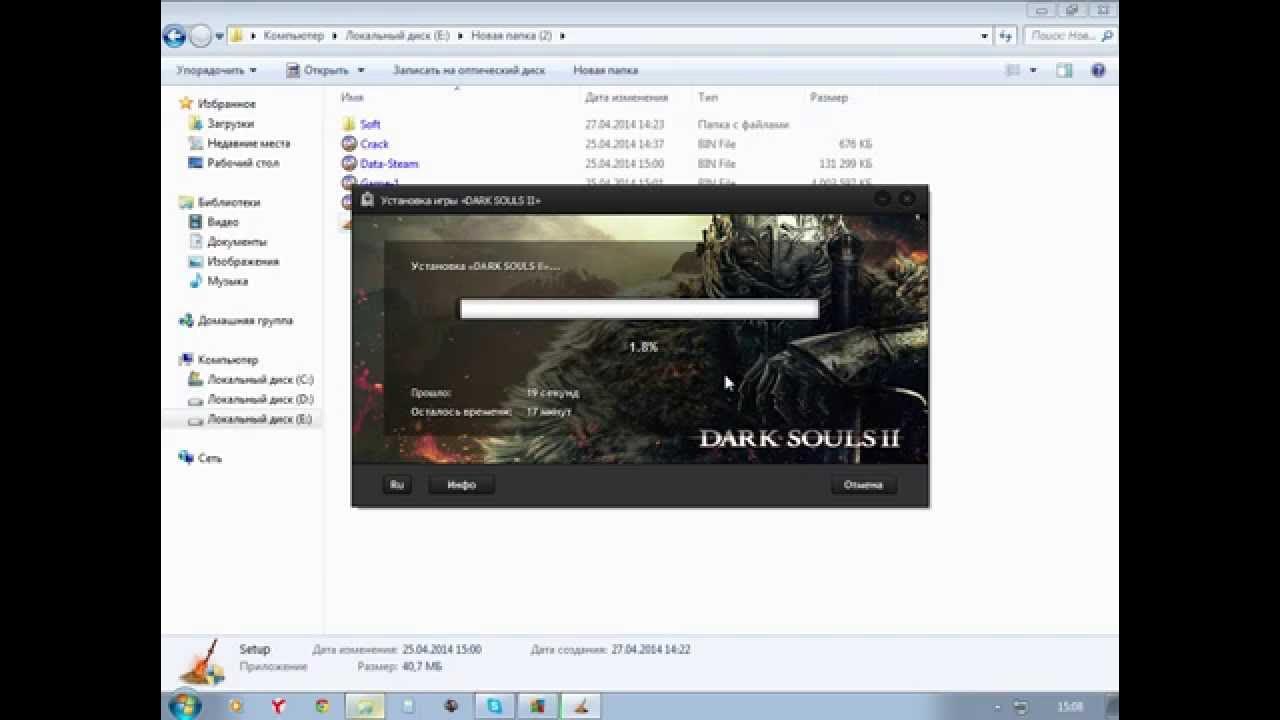Select Изображения library
The width and height of the screenshot is (1280, 720).
click(233, 261)
